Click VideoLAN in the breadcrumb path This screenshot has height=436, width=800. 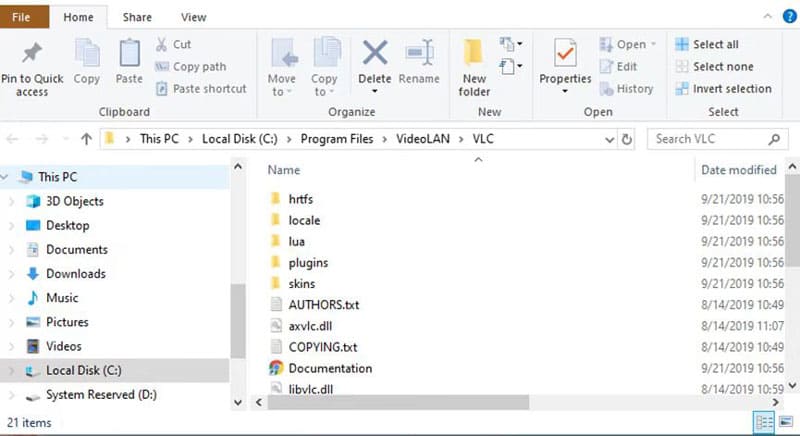423,139
